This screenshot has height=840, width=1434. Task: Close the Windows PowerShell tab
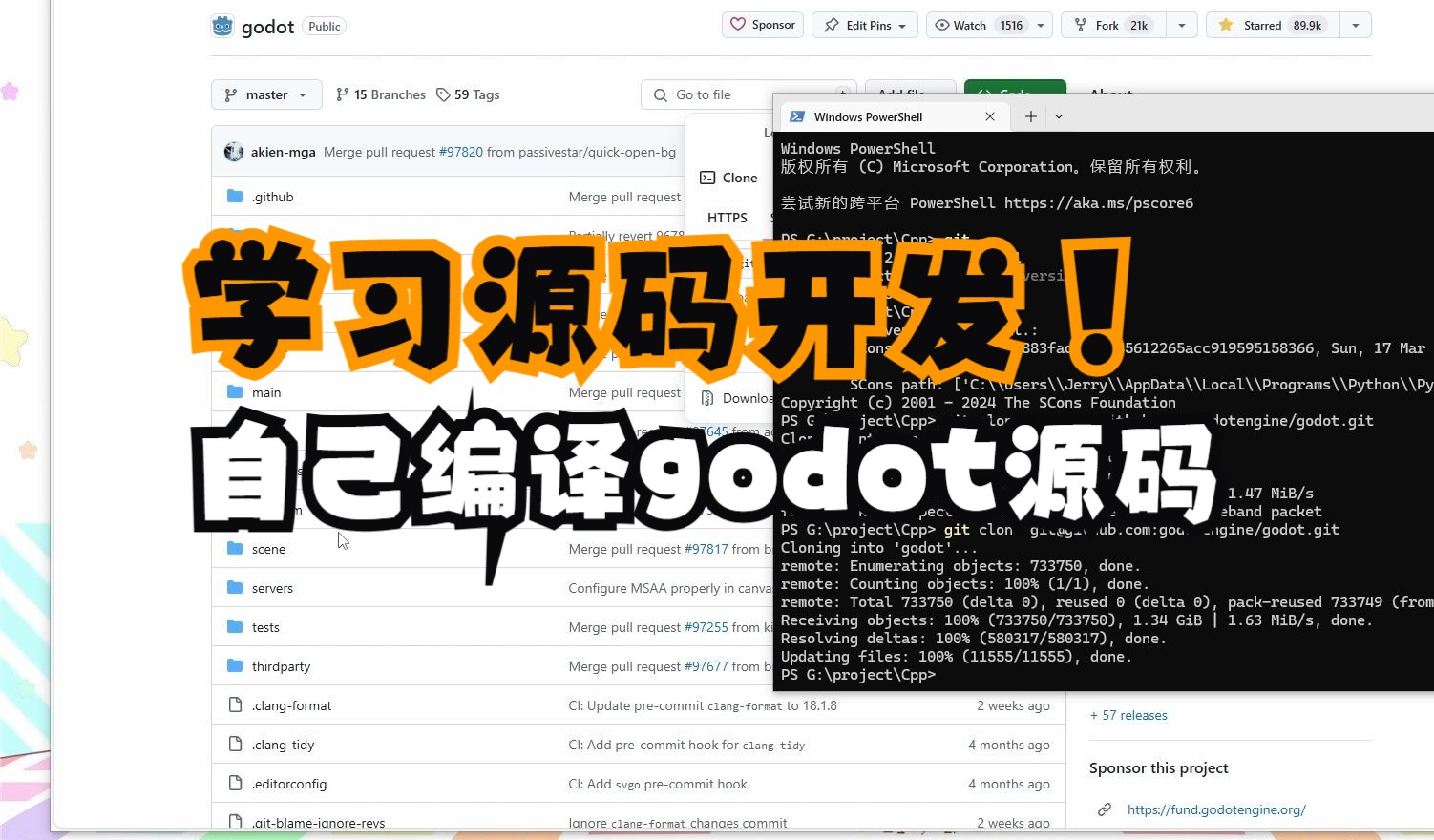coord(990,116)
